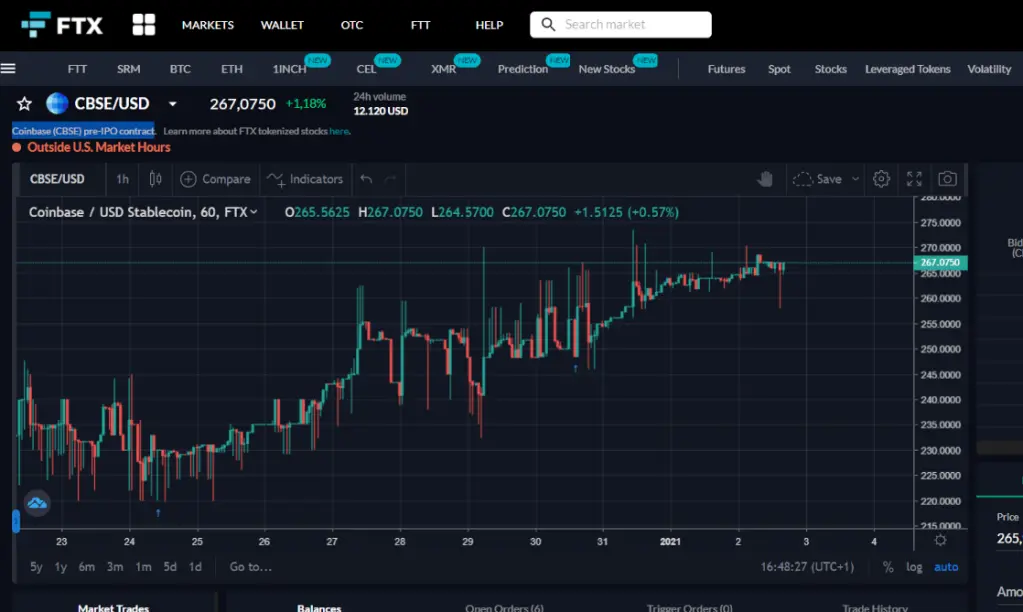Open the Futures category
The height and width of the screenshot is (612, 1023).
(x=726, y=69)
